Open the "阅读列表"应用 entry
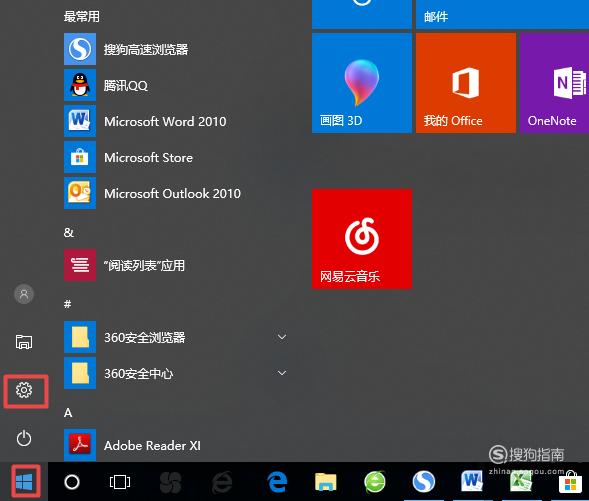Viewport: 589px width, 501px height. pyautogui.click(x=176, y=265)
